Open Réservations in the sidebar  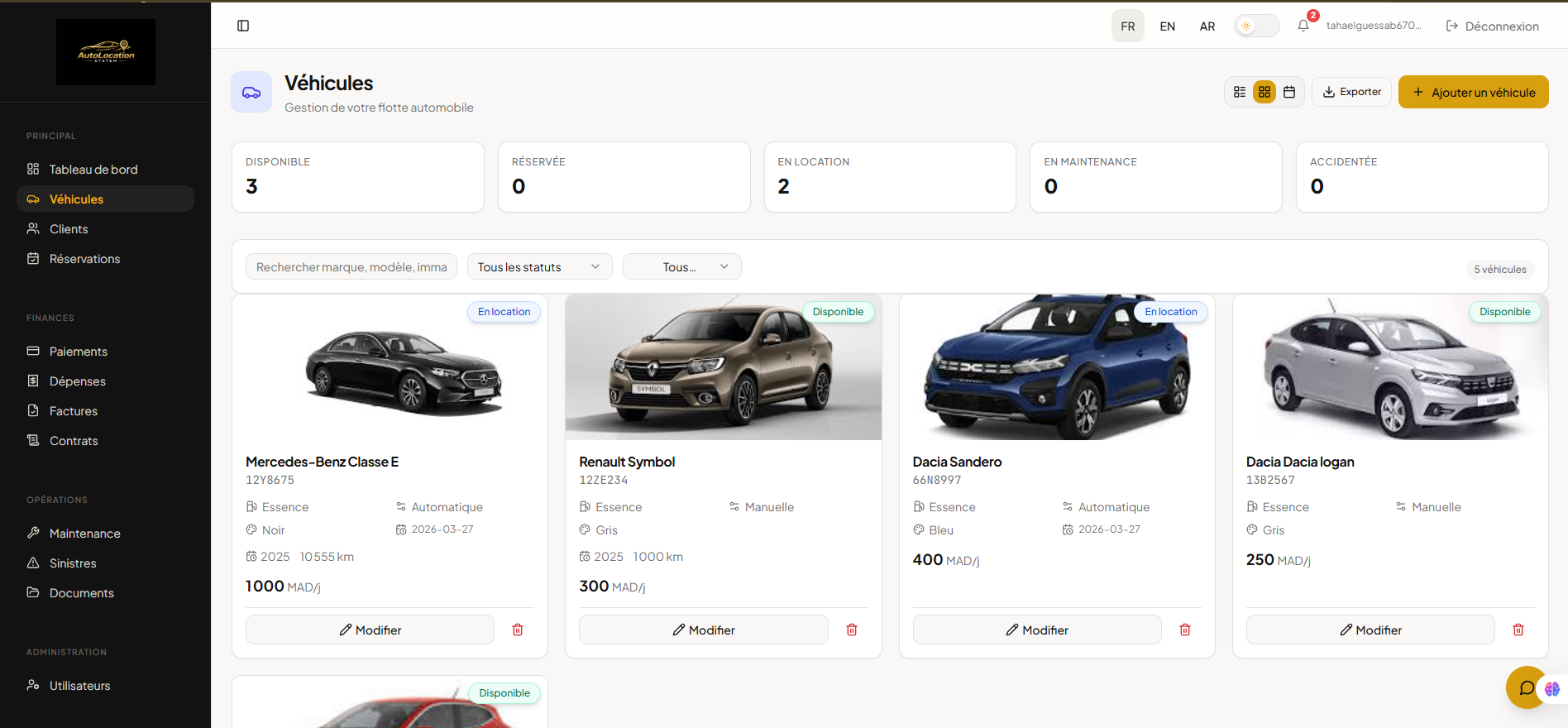click(x=105, y=258)
